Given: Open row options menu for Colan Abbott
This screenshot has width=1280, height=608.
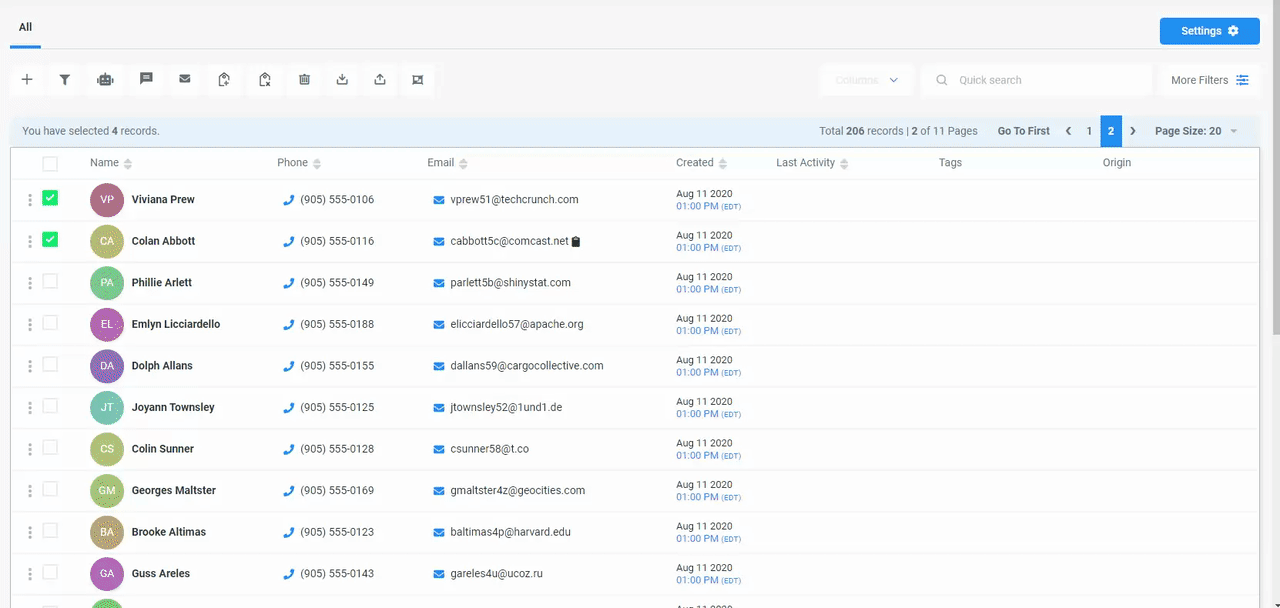Looking at the screenshot, I should click(x=30, y=241).
